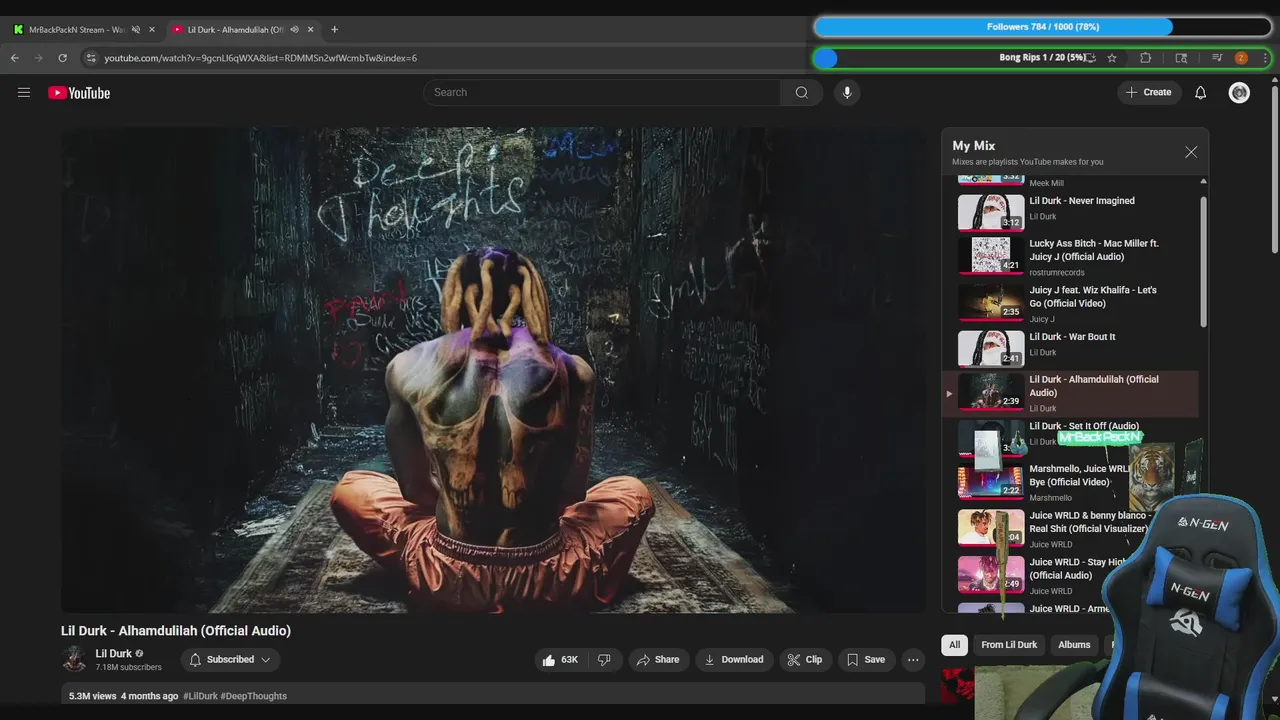Go to the YouTube home logo

79,93
